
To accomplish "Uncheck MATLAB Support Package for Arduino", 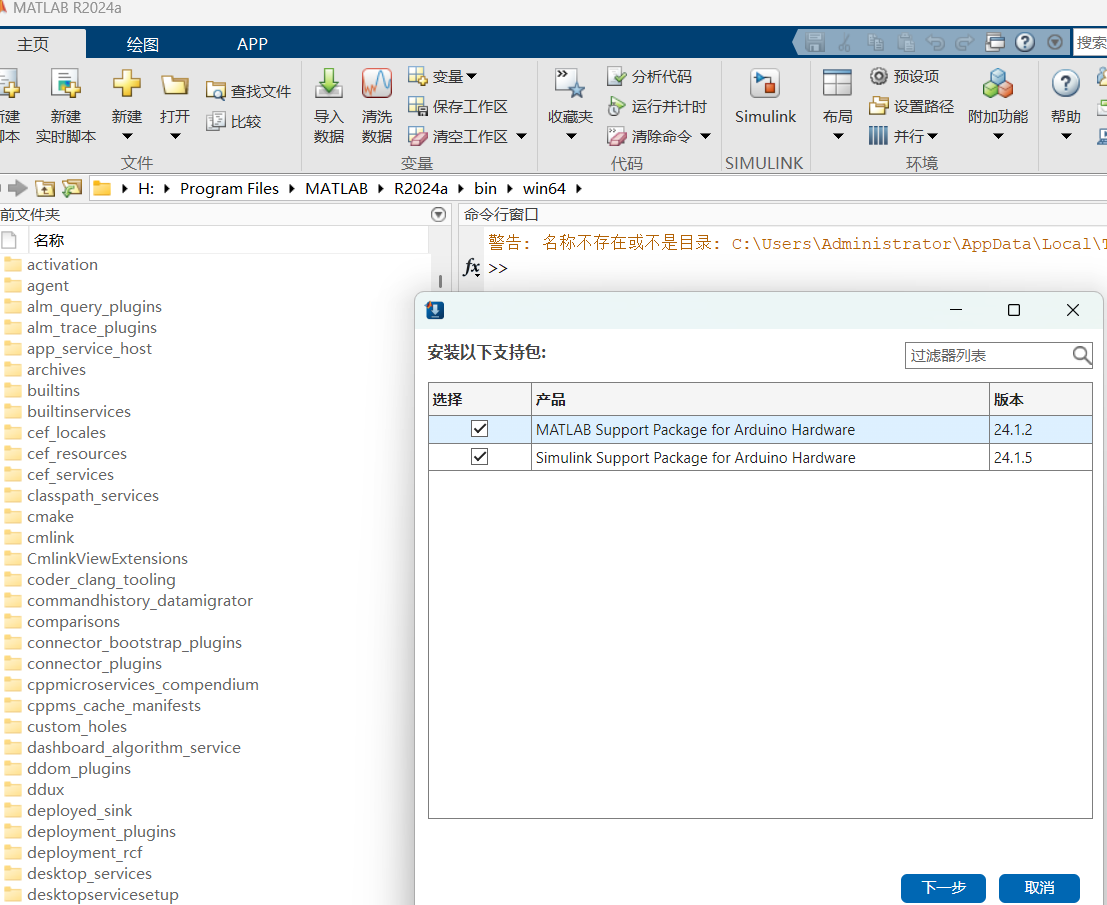I will pos(479,428).
